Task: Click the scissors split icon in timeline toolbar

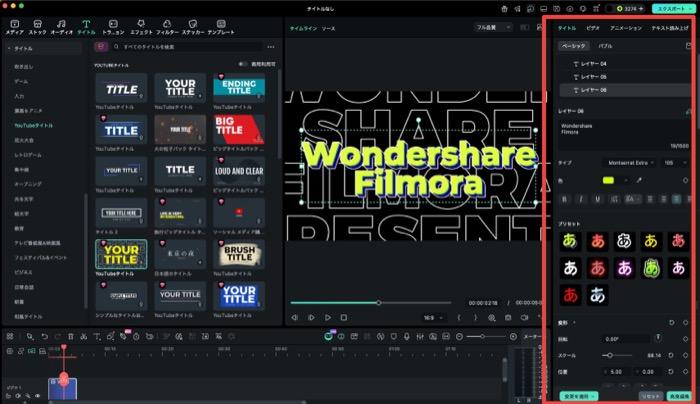Action: pos(83,337)
